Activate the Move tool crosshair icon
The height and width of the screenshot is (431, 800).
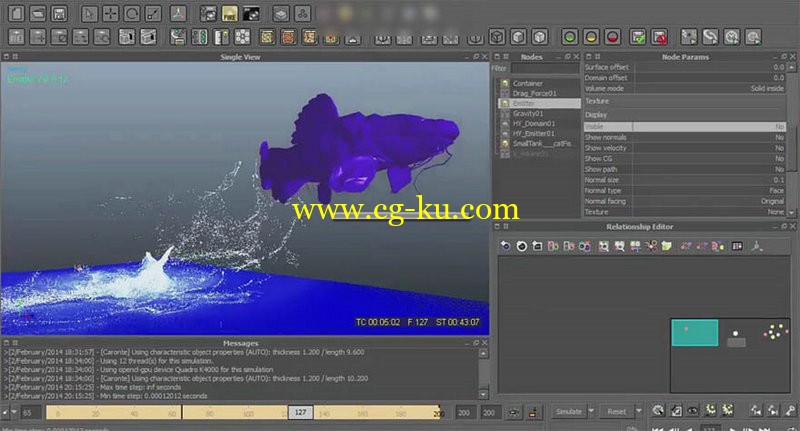point(110,14)
